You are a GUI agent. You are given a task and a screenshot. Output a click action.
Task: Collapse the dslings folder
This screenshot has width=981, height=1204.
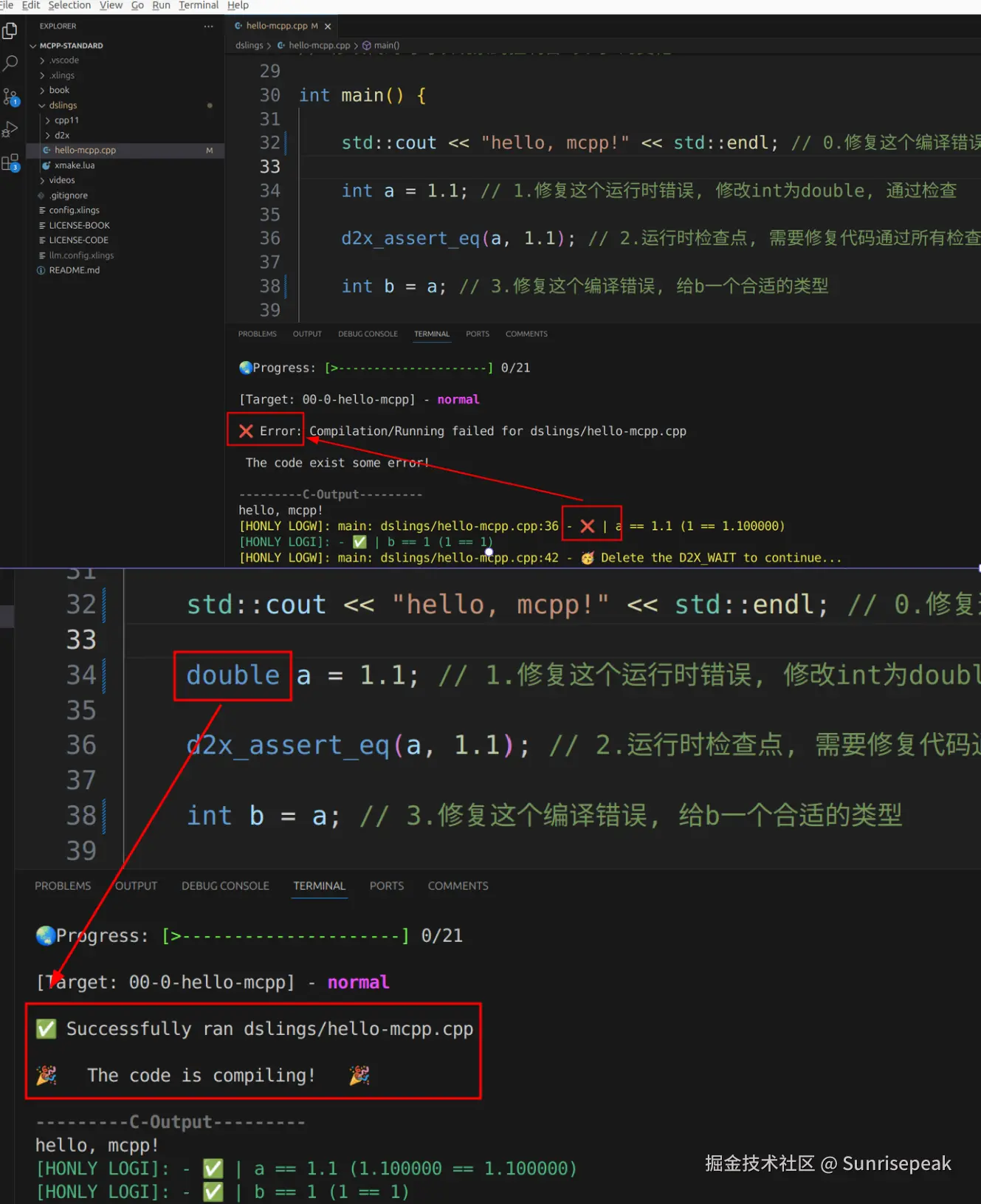point(42,106)
